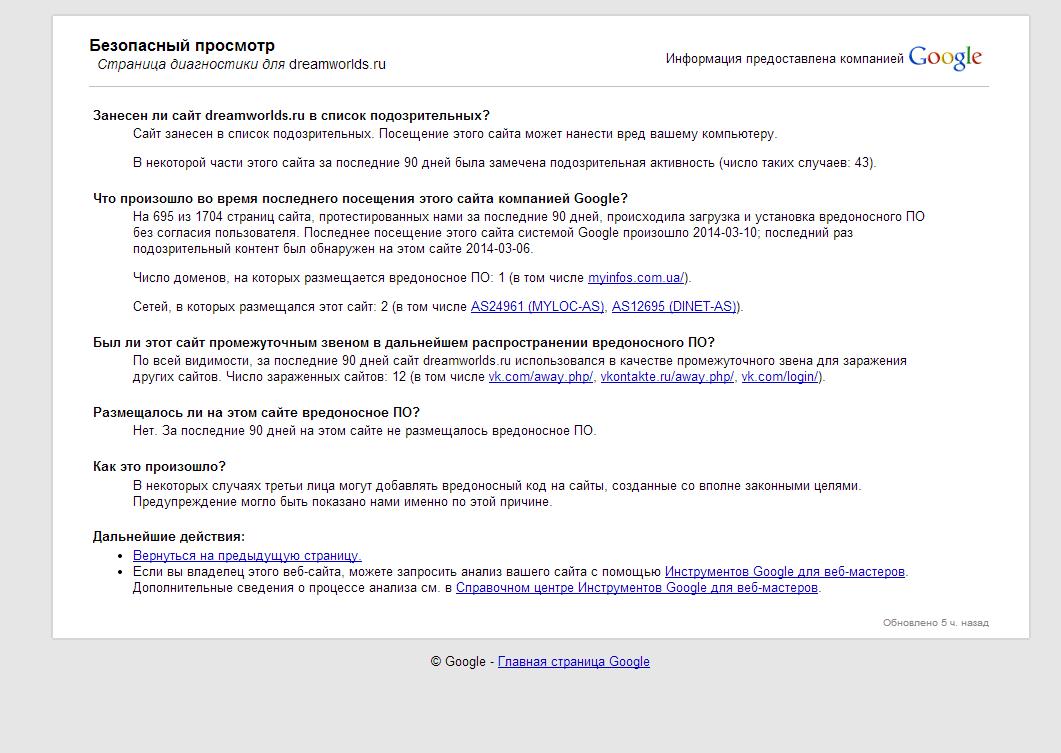Click the line 'Предупреждение могло быть показано нами'
This screenshot has height=753, width=1061.
coord(342,502)
